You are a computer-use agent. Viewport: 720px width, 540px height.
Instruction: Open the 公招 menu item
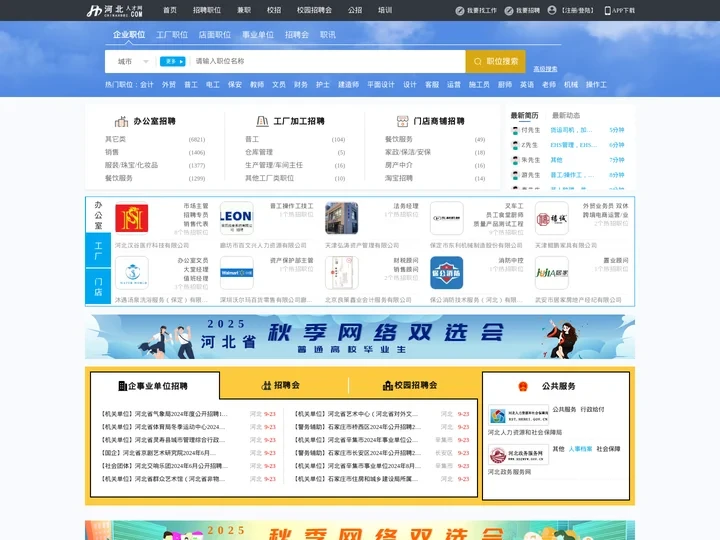coord(355,10)
